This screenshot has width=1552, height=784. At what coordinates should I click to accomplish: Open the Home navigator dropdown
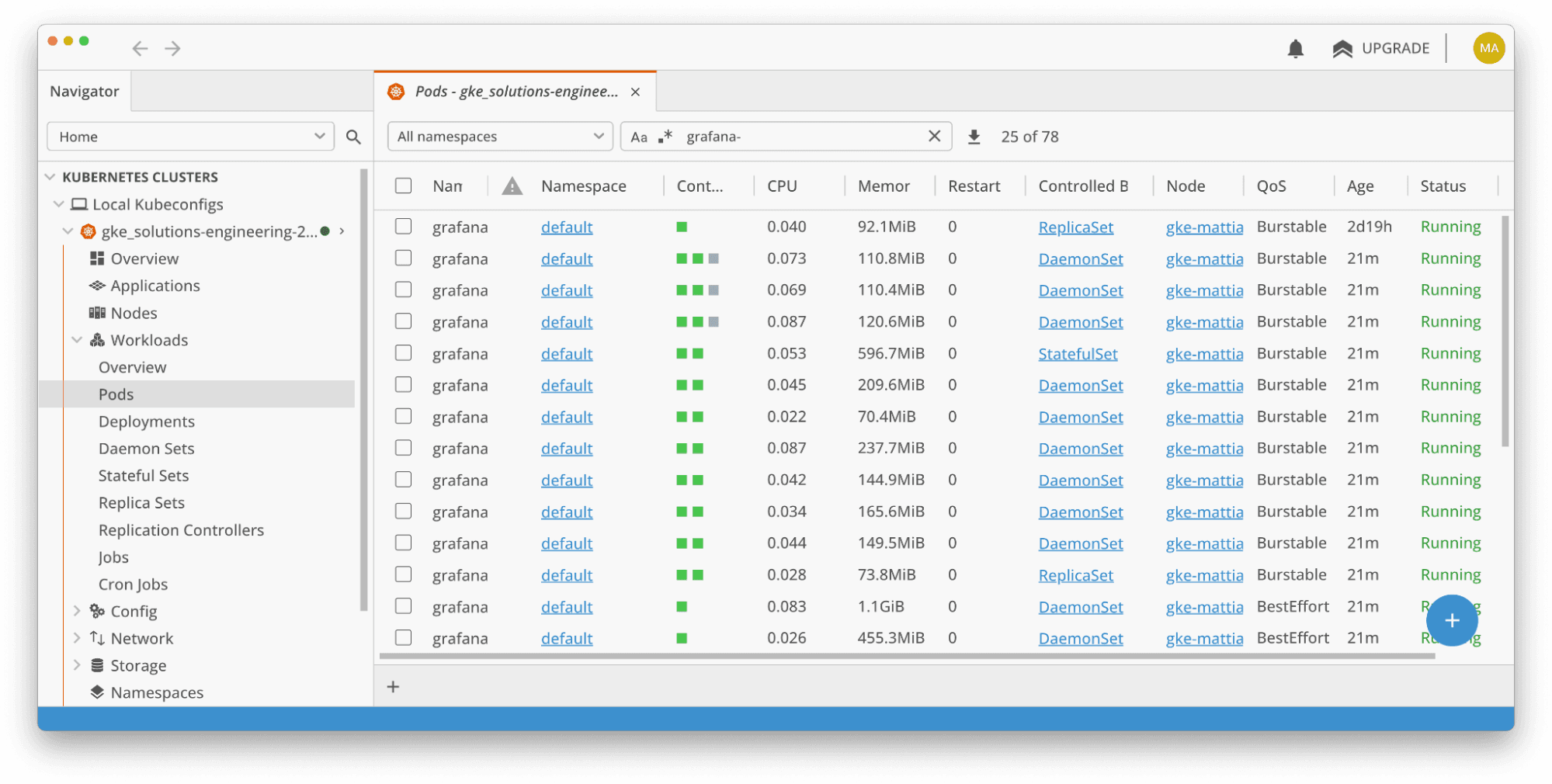point(190,137)
